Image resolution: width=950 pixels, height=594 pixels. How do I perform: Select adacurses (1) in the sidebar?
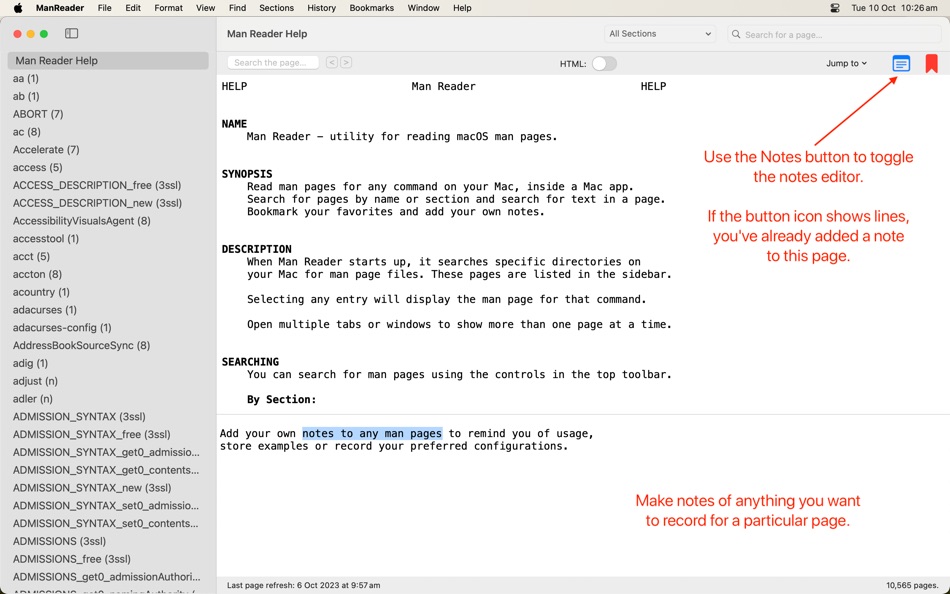pyautogui.click(x=108, y=310)
